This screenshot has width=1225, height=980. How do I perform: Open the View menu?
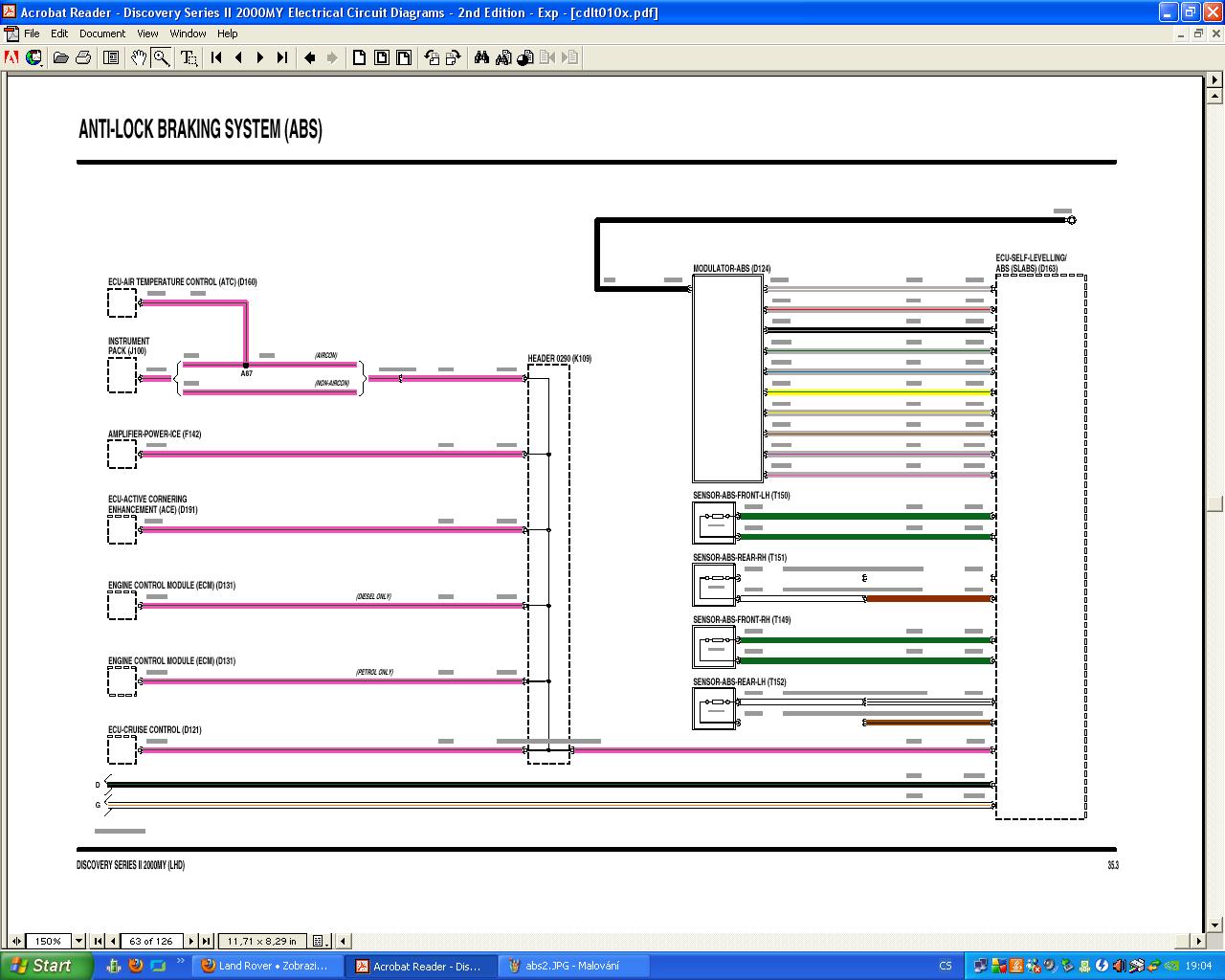click(147, 33)
